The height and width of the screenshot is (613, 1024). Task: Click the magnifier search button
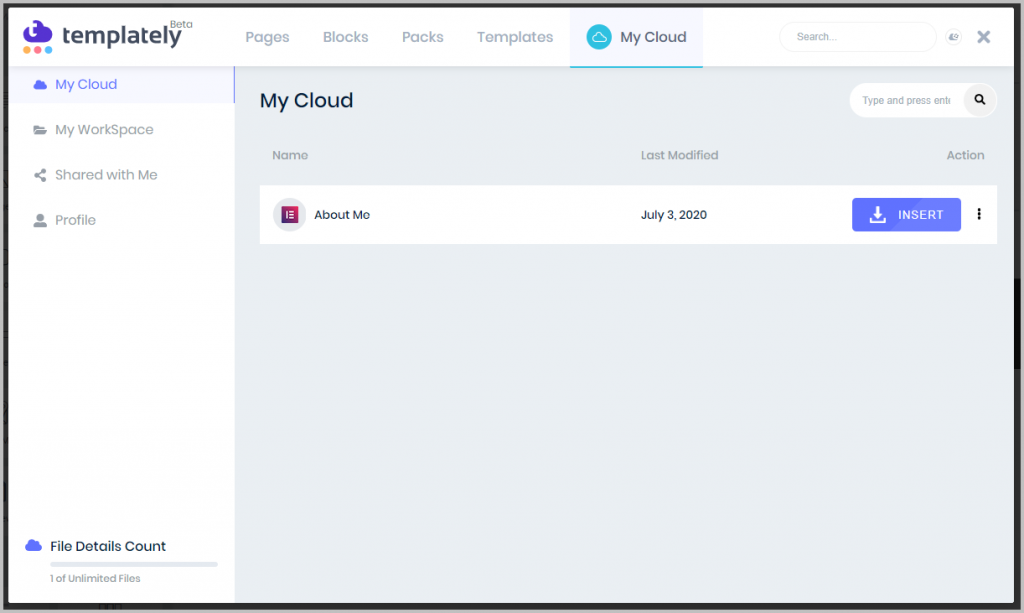coord(980,100)
